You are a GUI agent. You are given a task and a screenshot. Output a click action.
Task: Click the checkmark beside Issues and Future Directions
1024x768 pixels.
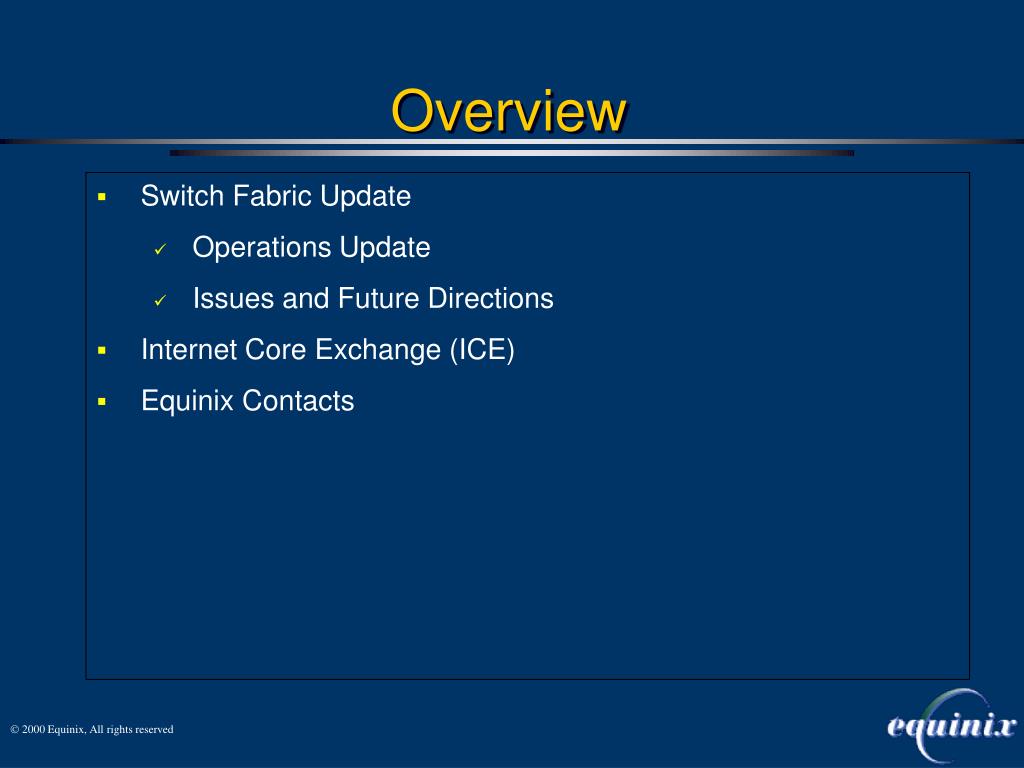point(161,300)
